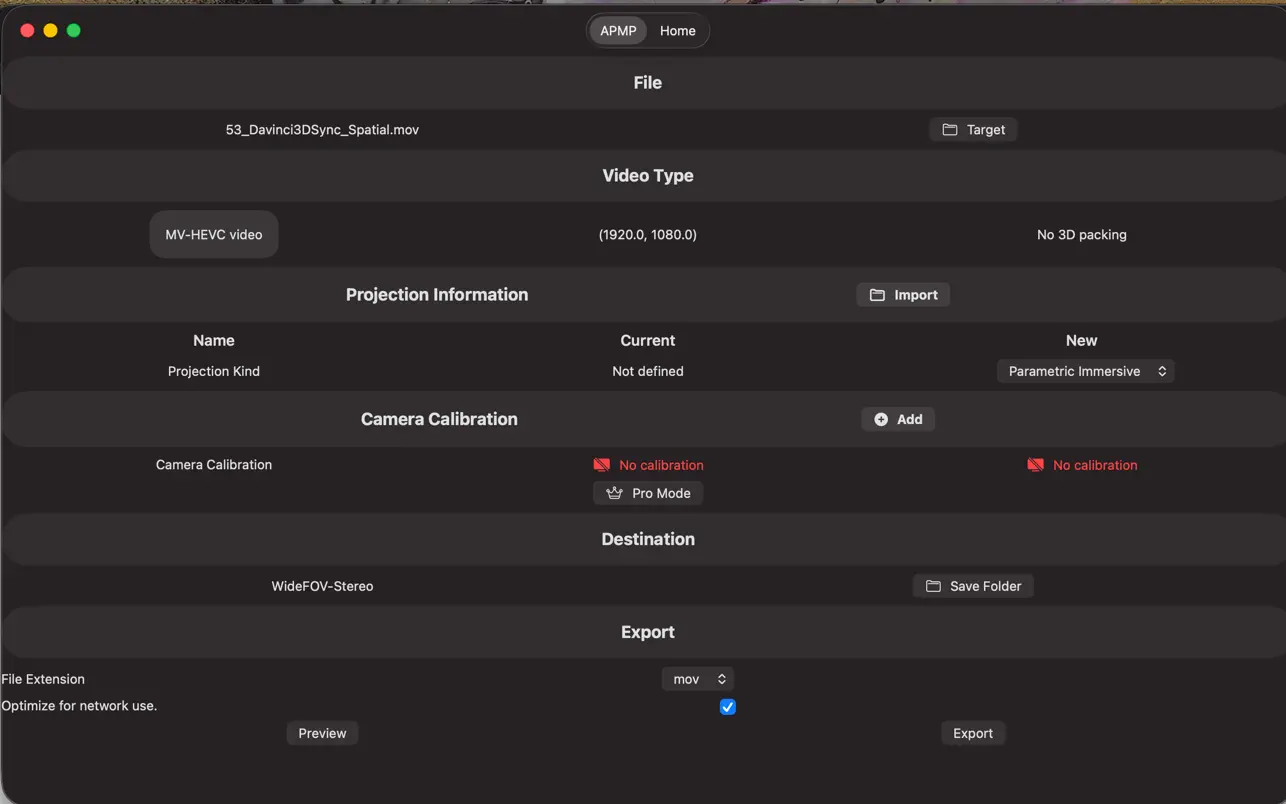Select the APMP tab

point(617,30)
